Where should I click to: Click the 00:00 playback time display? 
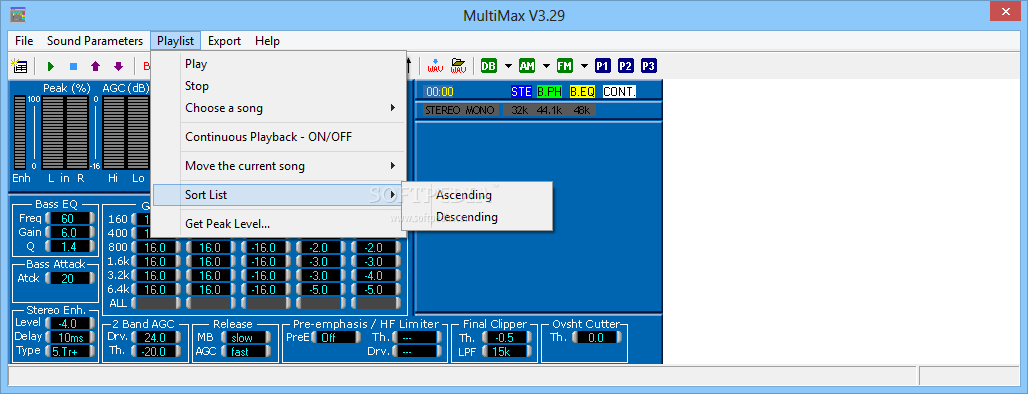click(x=440, y=92)
